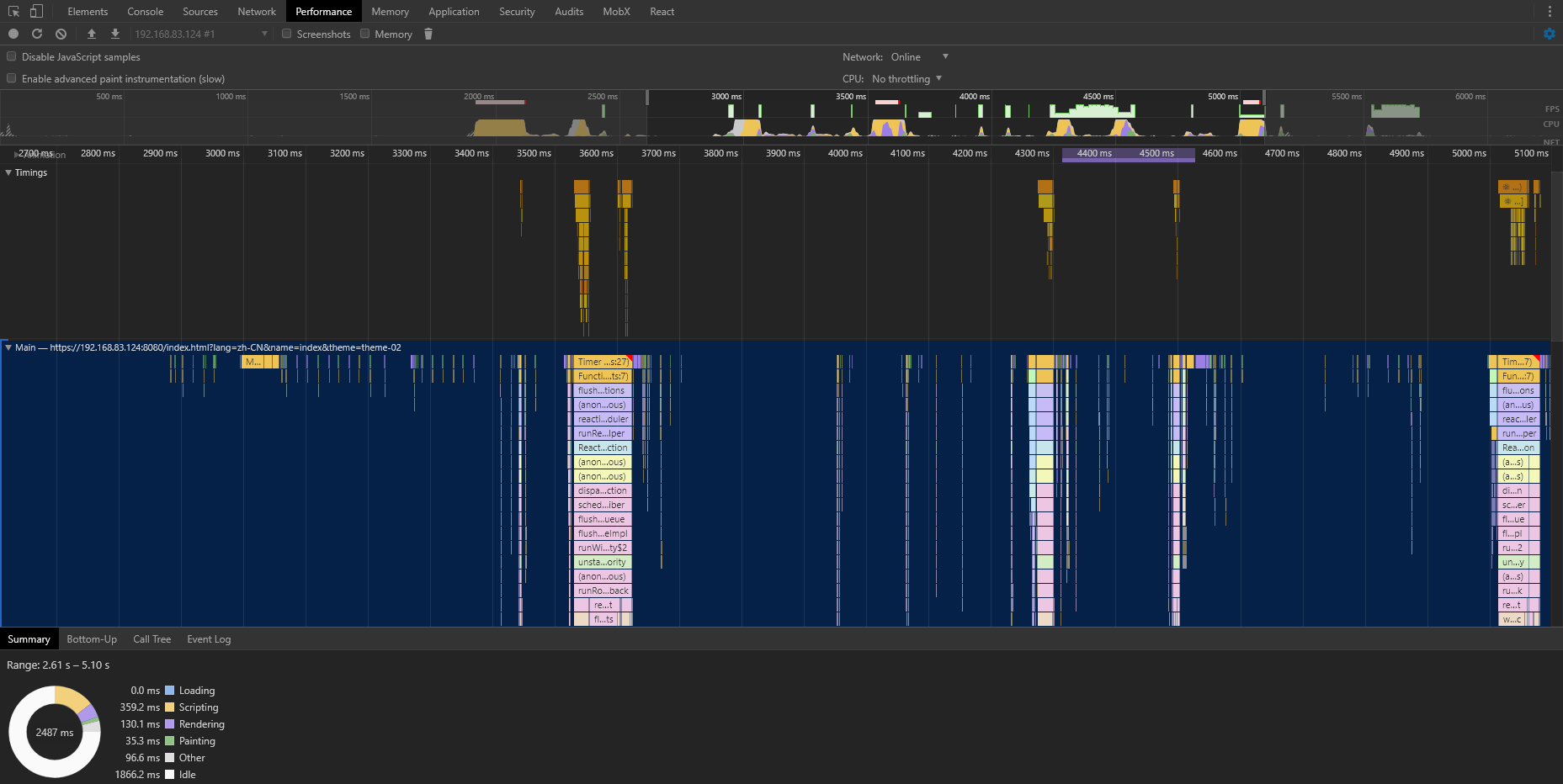This screenshot has height=784, width=1563.
Task: Open the Console panel
Action: coord(145,12)
